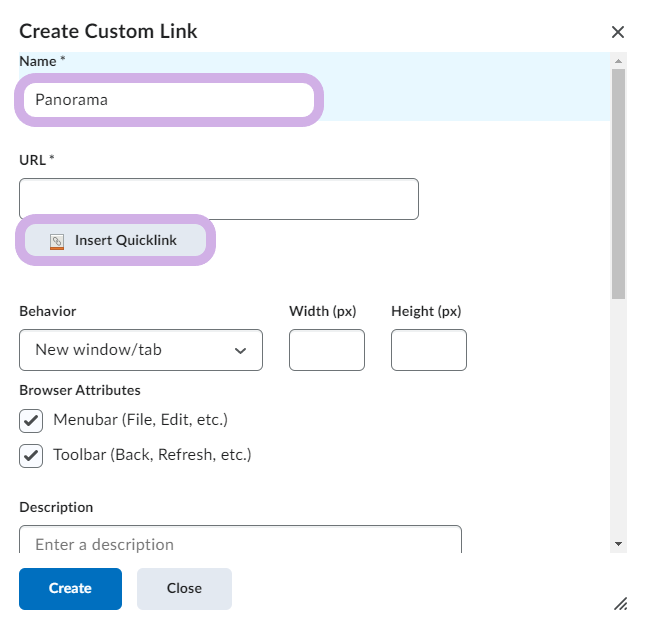The height and width of the screenshot is (634, 651).
Task: Click the quicklink icon beside Insert Quicklink
Action: tap(57, 241)
